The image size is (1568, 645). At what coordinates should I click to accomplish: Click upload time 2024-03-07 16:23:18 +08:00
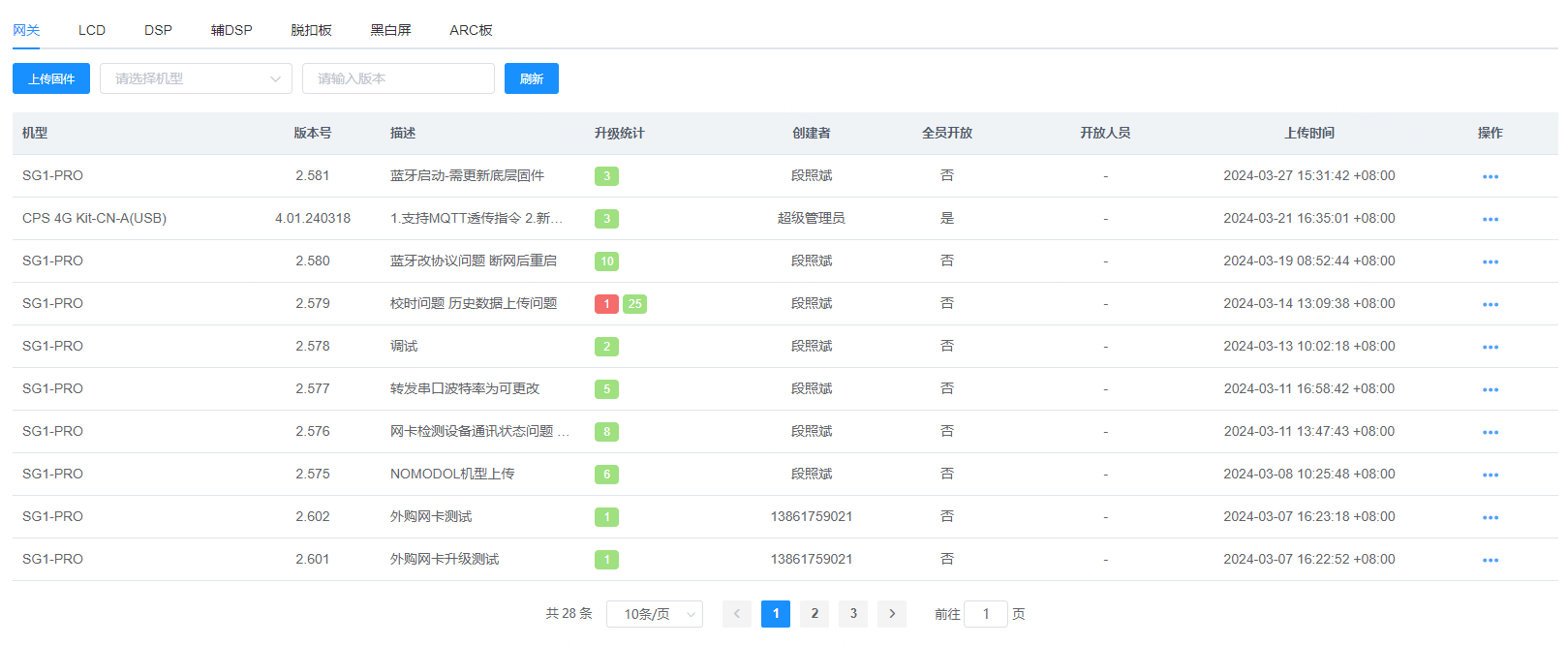tap(1309, 516)
